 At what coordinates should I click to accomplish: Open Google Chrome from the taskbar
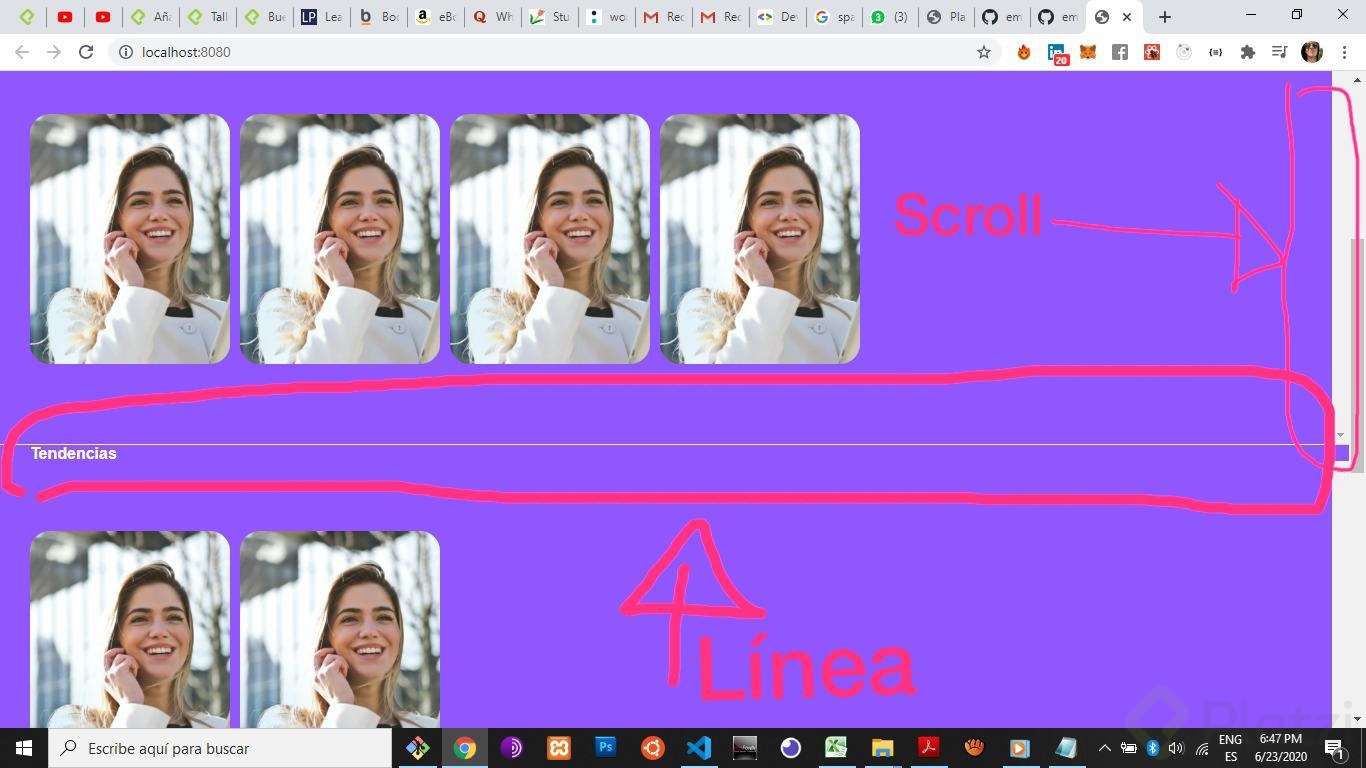click(465, 748)
